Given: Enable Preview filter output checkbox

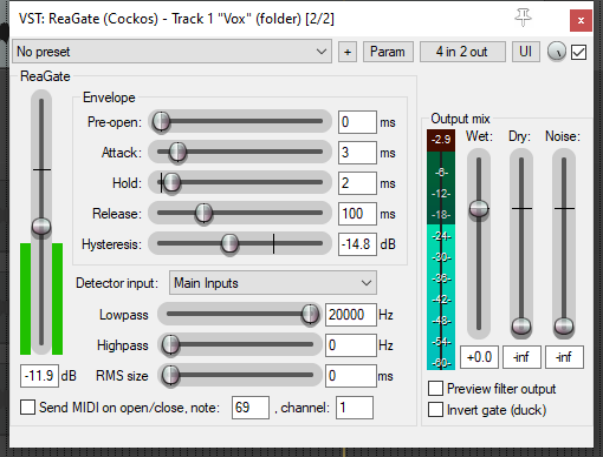Looking at the screenshot, I should [435, 389].
